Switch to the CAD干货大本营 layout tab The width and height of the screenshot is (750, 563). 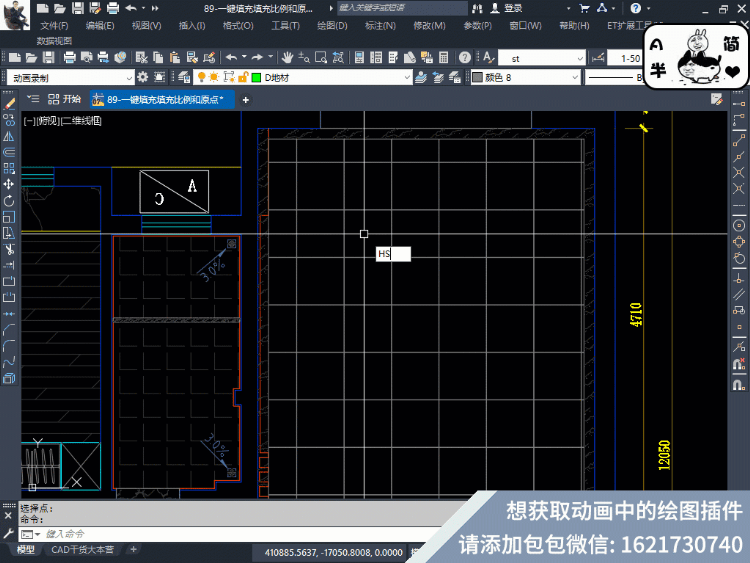pyautogui.click(x=82, y=550)
